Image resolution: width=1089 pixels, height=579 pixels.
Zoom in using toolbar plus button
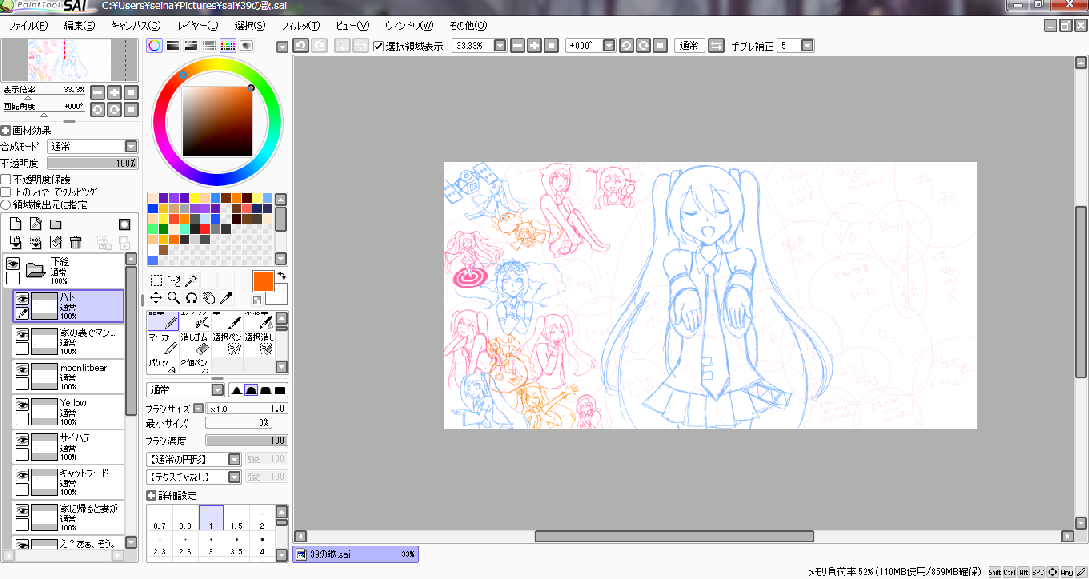pos(534,46)
